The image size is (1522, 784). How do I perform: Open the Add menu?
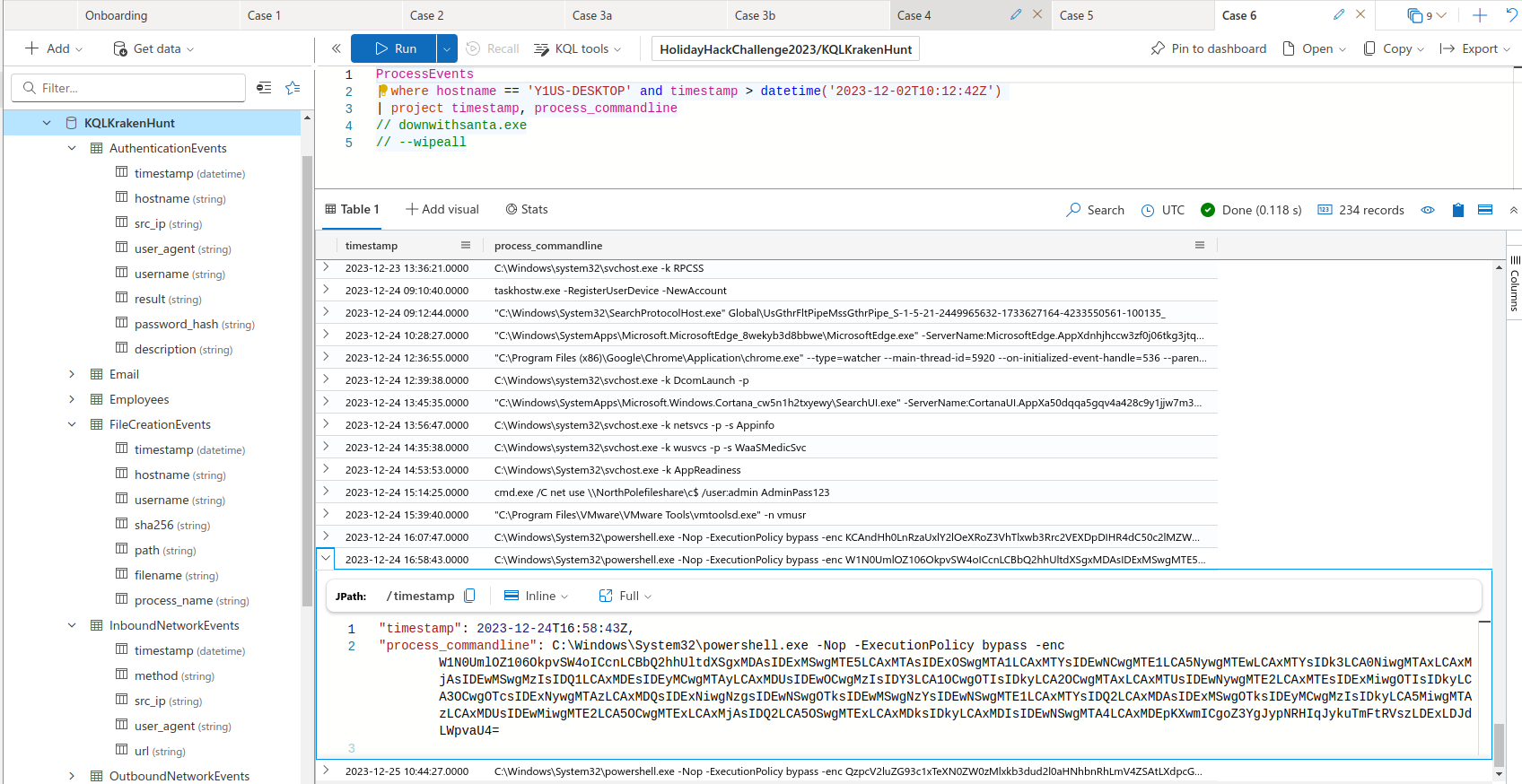coord(54,48)
